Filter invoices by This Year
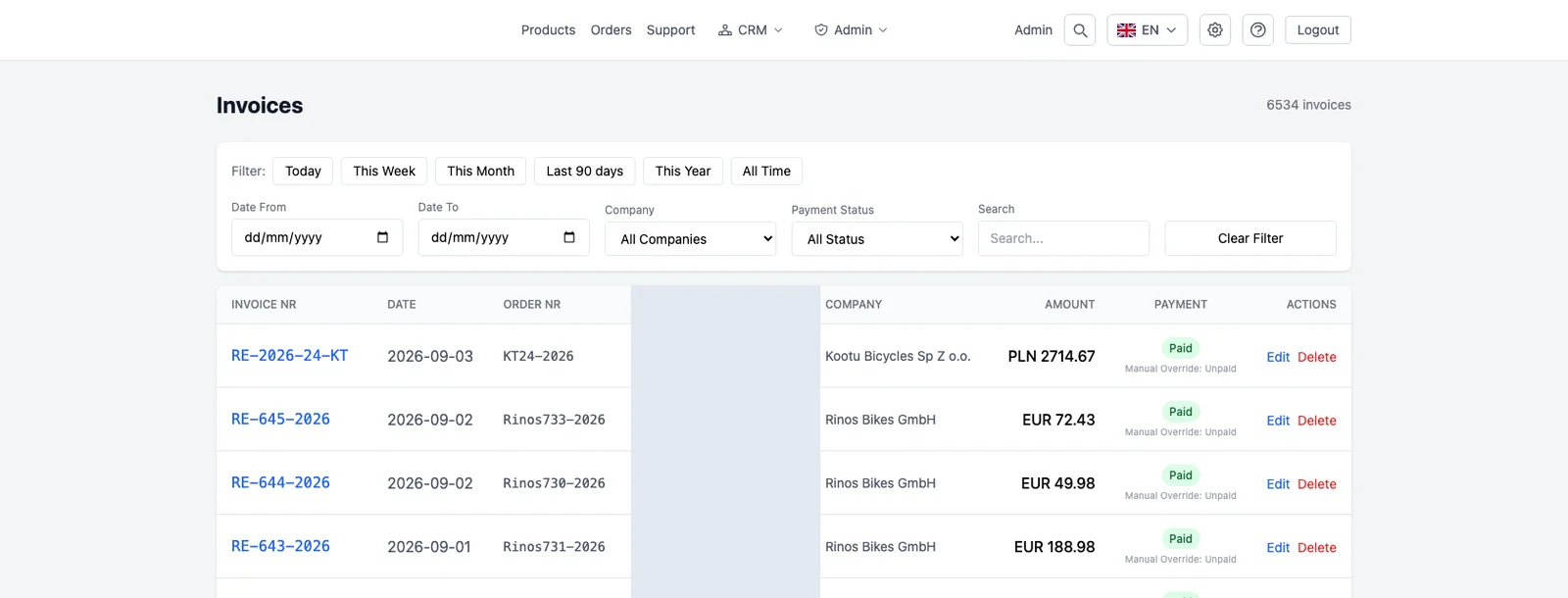The width and height of the screenshot is (1568, 598). point(683,171)
